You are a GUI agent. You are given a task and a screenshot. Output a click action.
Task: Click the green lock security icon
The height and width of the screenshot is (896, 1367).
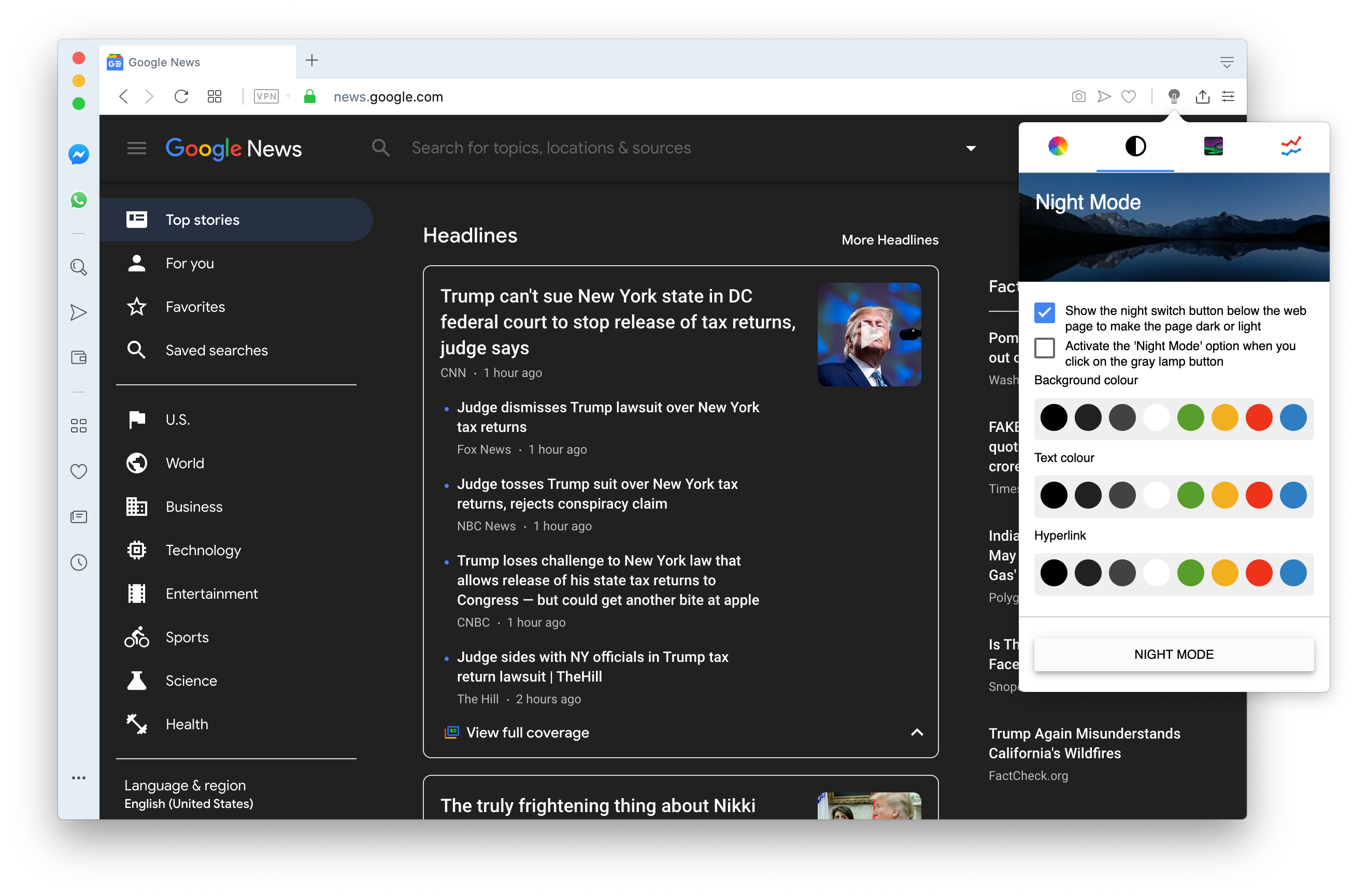(x=309, y=96)
